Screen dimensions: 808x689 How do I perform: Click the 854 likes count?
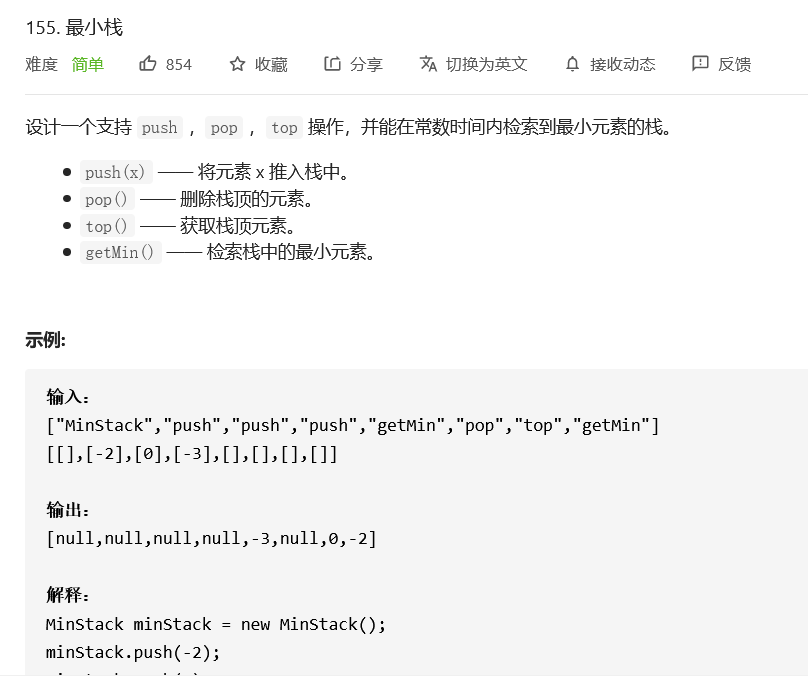(x=179, y=64)
